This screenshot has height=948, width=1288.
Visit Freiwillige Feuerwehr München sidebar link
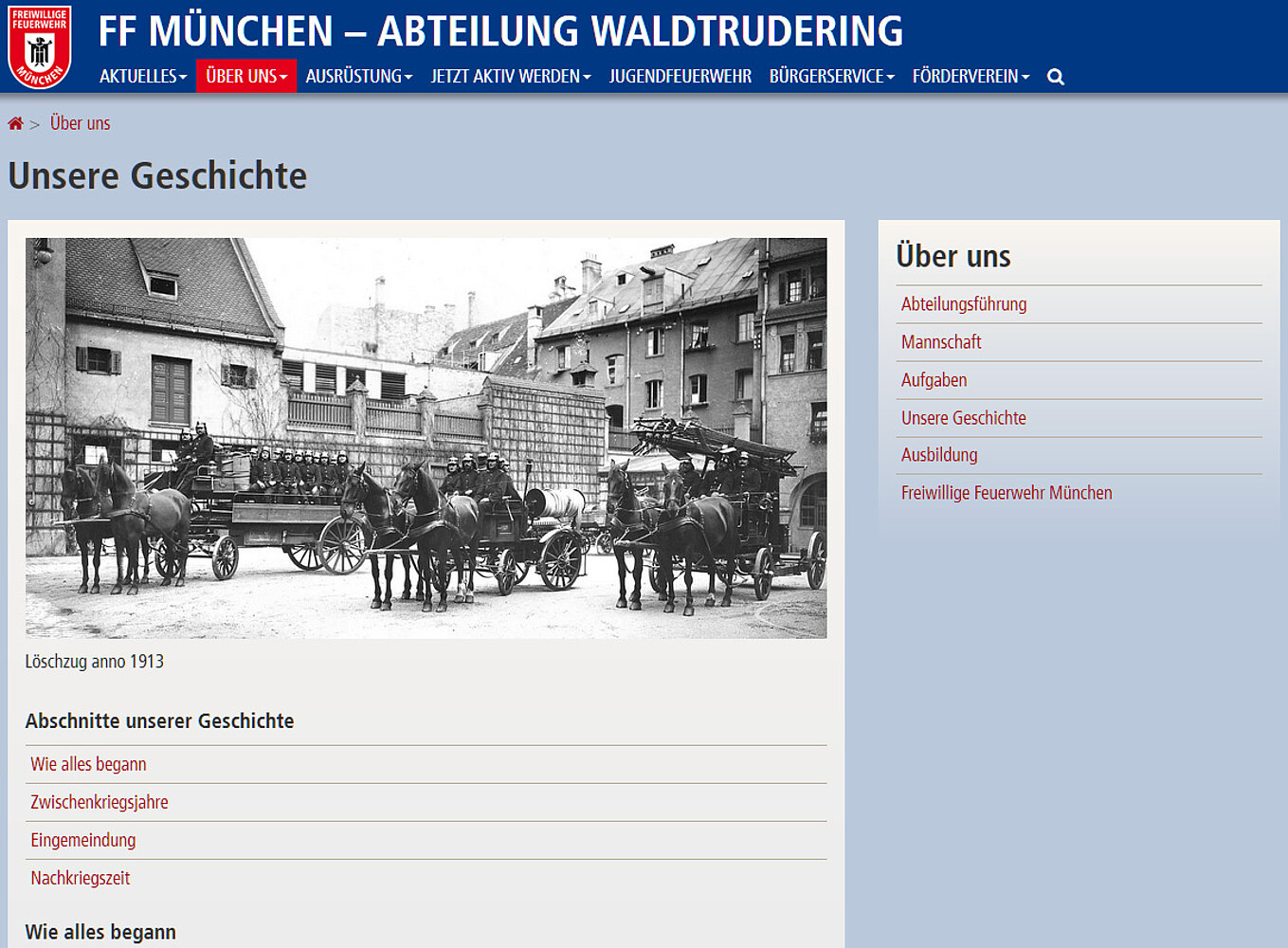1006,493
